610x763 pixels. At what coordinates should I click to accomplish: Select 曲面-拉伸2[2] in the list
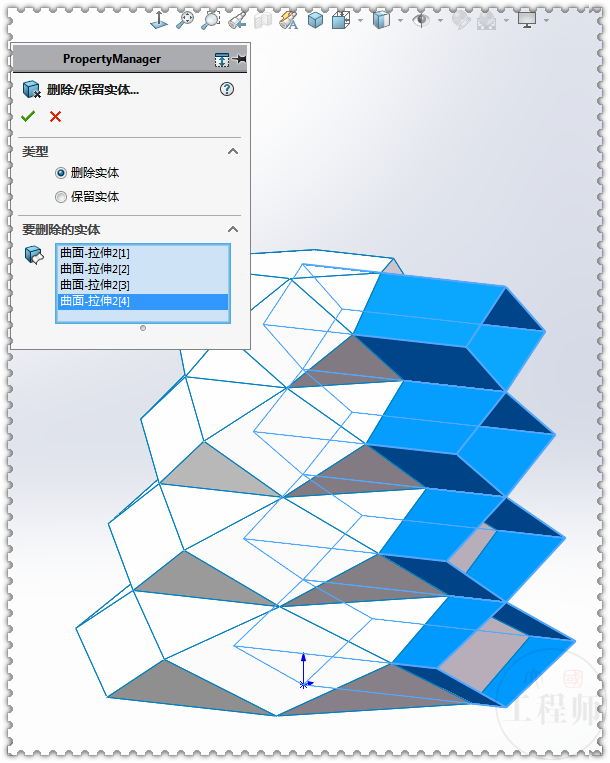click(143, 269)
